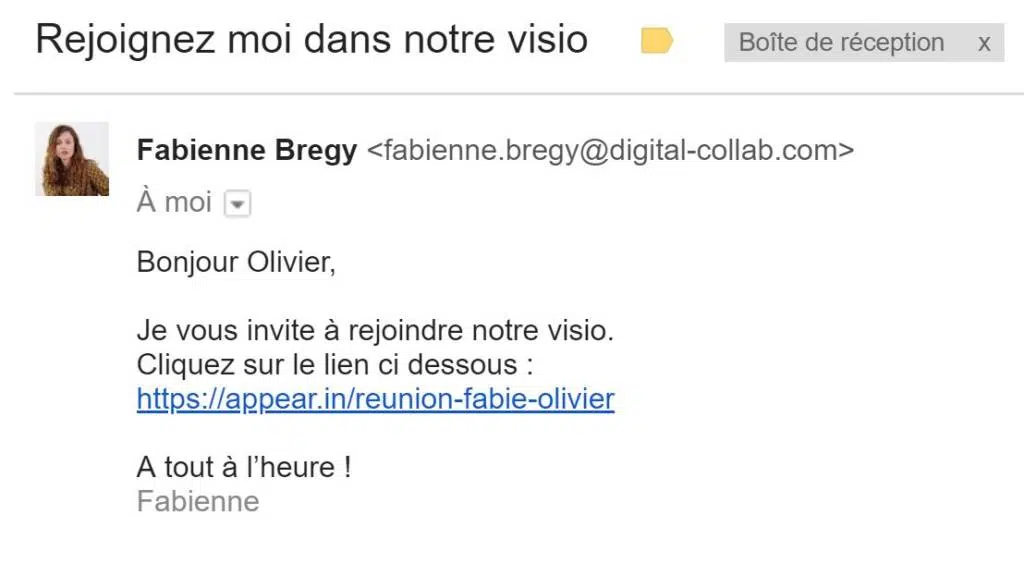Click the À moi recipient text
This screenshot has width=1024, height=576.
click(x=174, y=202)
